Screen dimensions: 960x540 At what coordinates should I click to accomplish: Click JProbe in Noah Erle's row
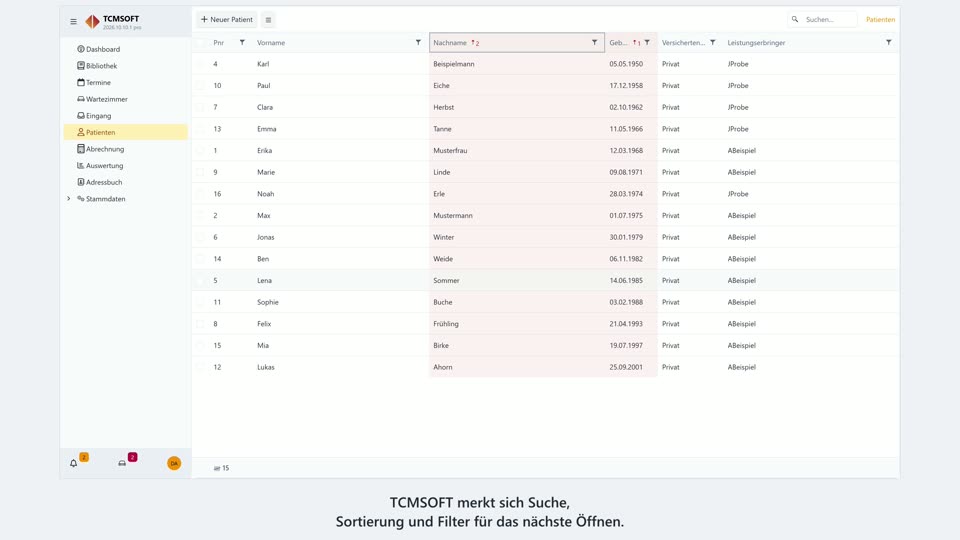click(x=738, y=193)
